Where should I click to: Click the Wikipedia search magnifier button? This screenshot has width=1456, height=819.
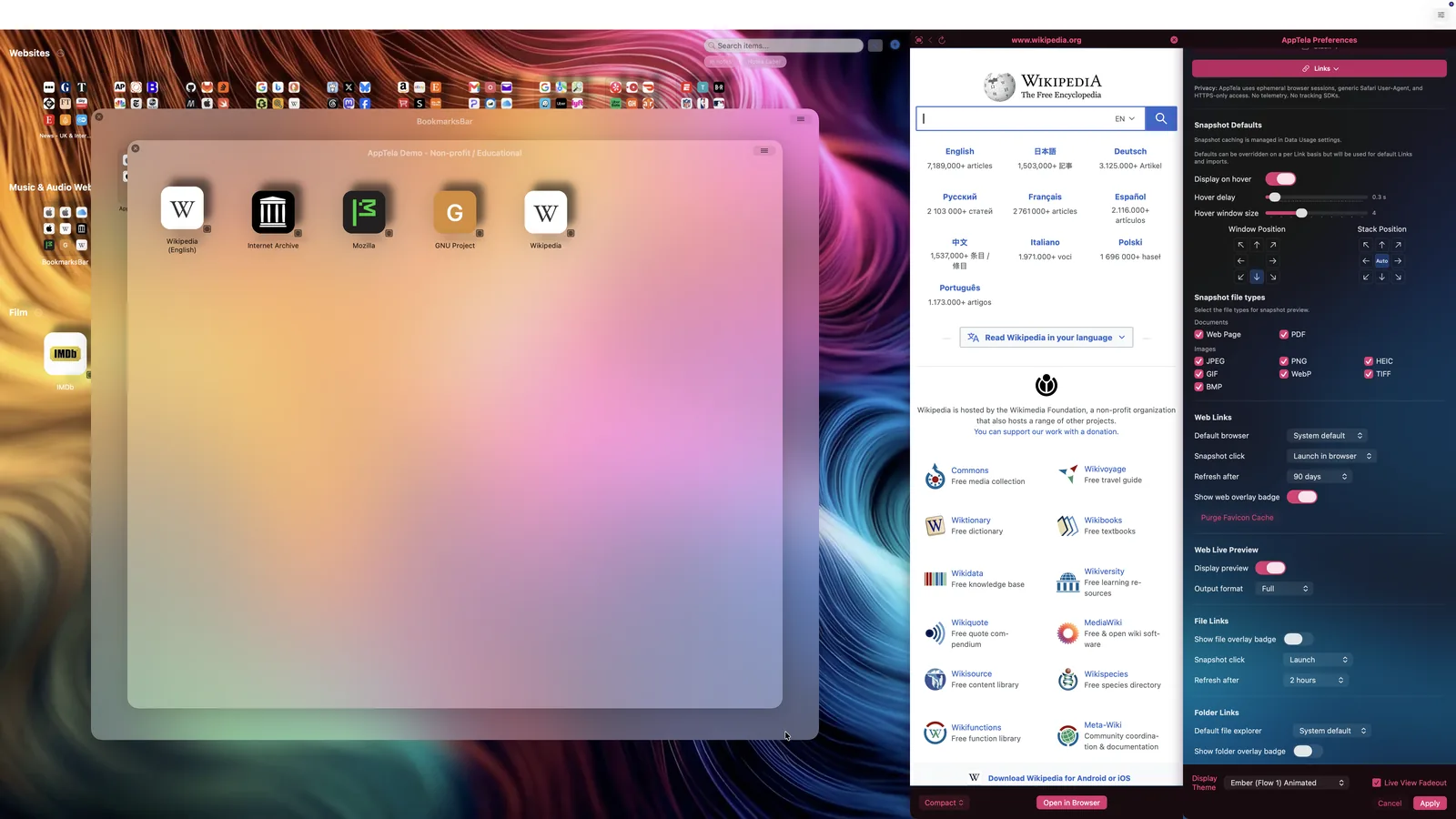click(1161, 118)
